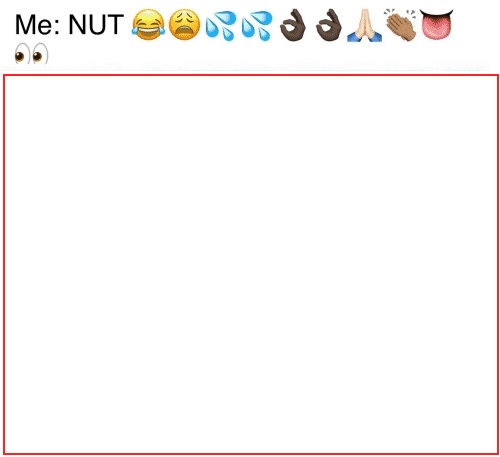Click the word "Me:"
Screen dimensions: 500x457
[x=38, y=24]
